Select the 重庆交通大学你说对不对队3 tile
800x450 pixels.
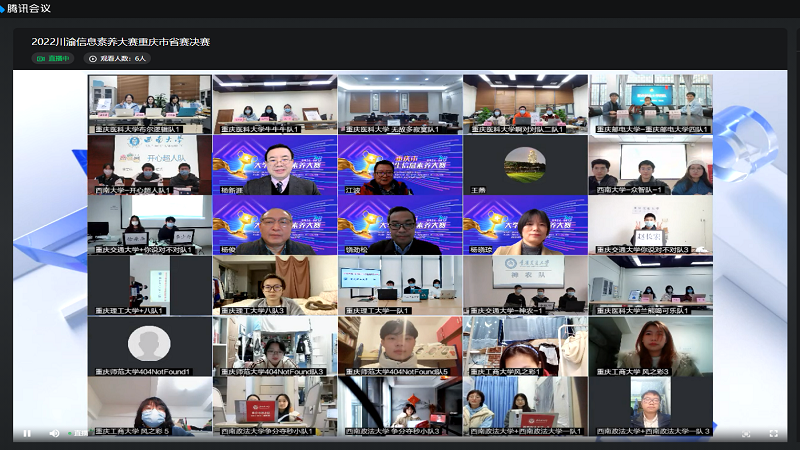pos(651,225)
